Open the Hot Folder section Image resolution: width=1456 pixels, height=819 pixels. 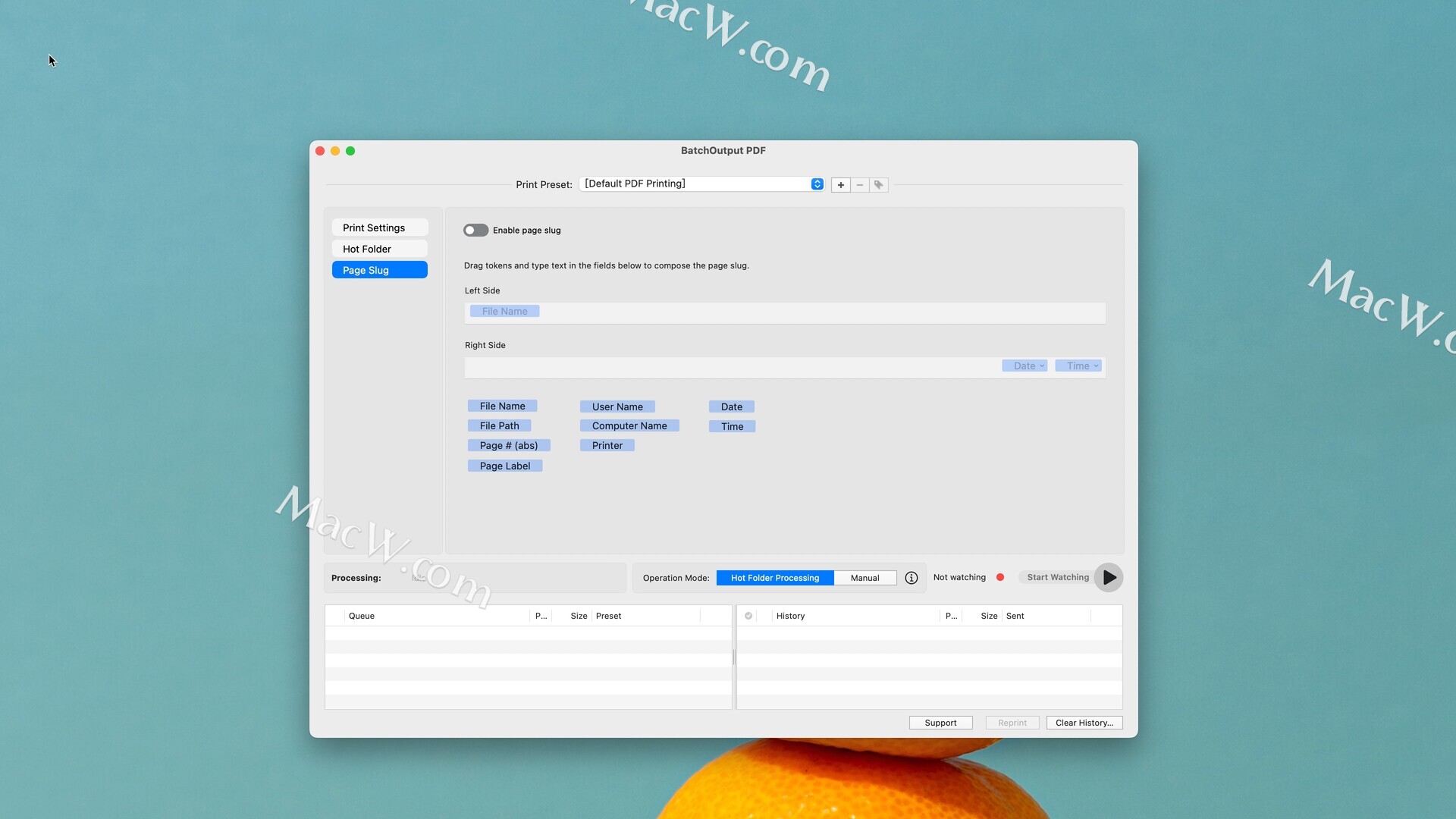(x=380, y=249)
